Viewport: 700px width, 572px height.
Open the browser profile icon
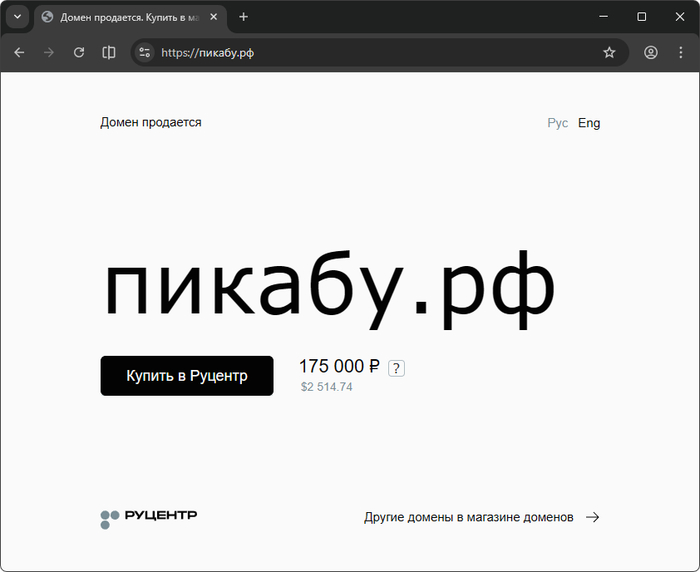[x=650, y=53]
